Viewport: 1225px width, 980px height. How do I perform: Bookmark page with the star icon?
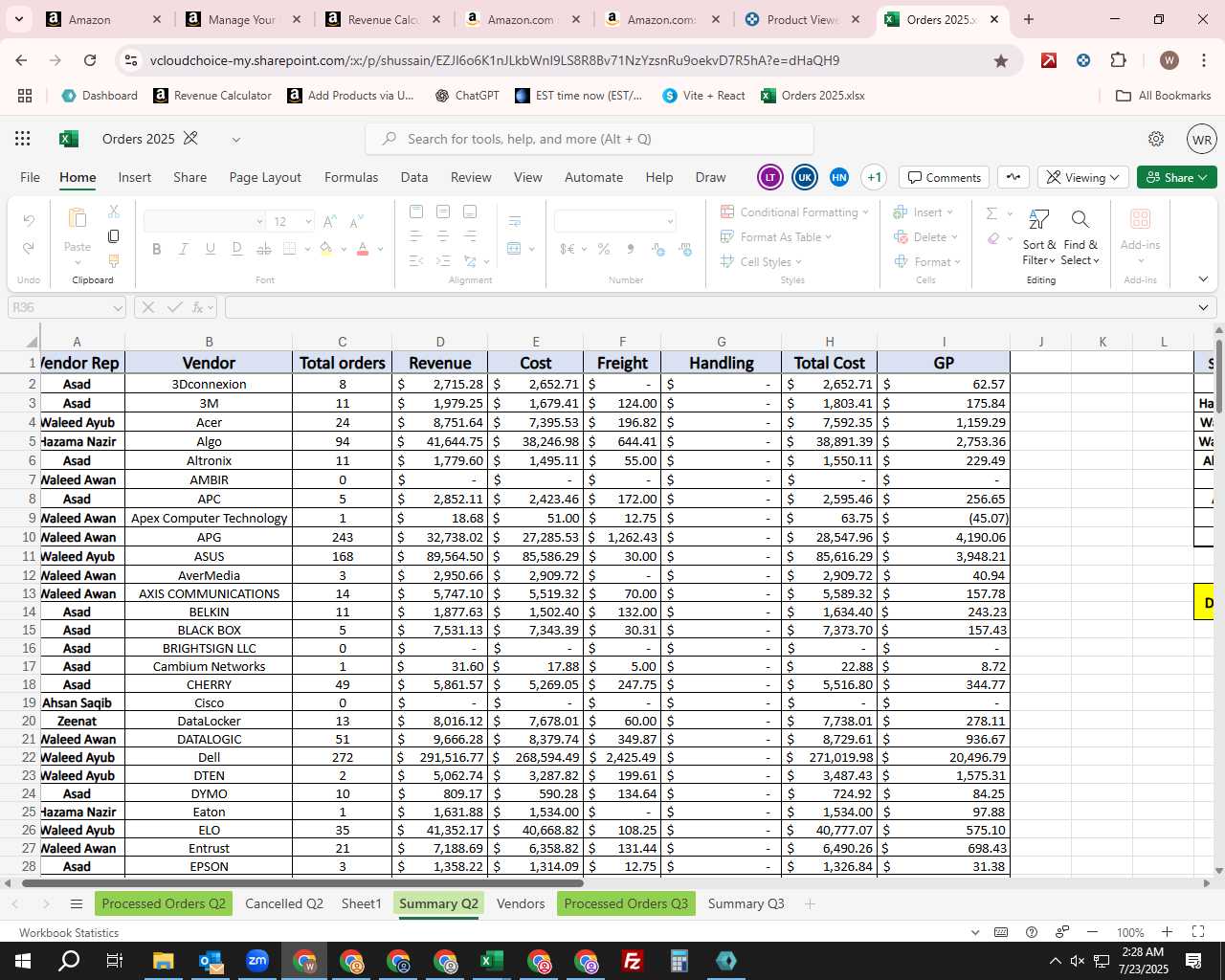click(x=1001, y=60)
